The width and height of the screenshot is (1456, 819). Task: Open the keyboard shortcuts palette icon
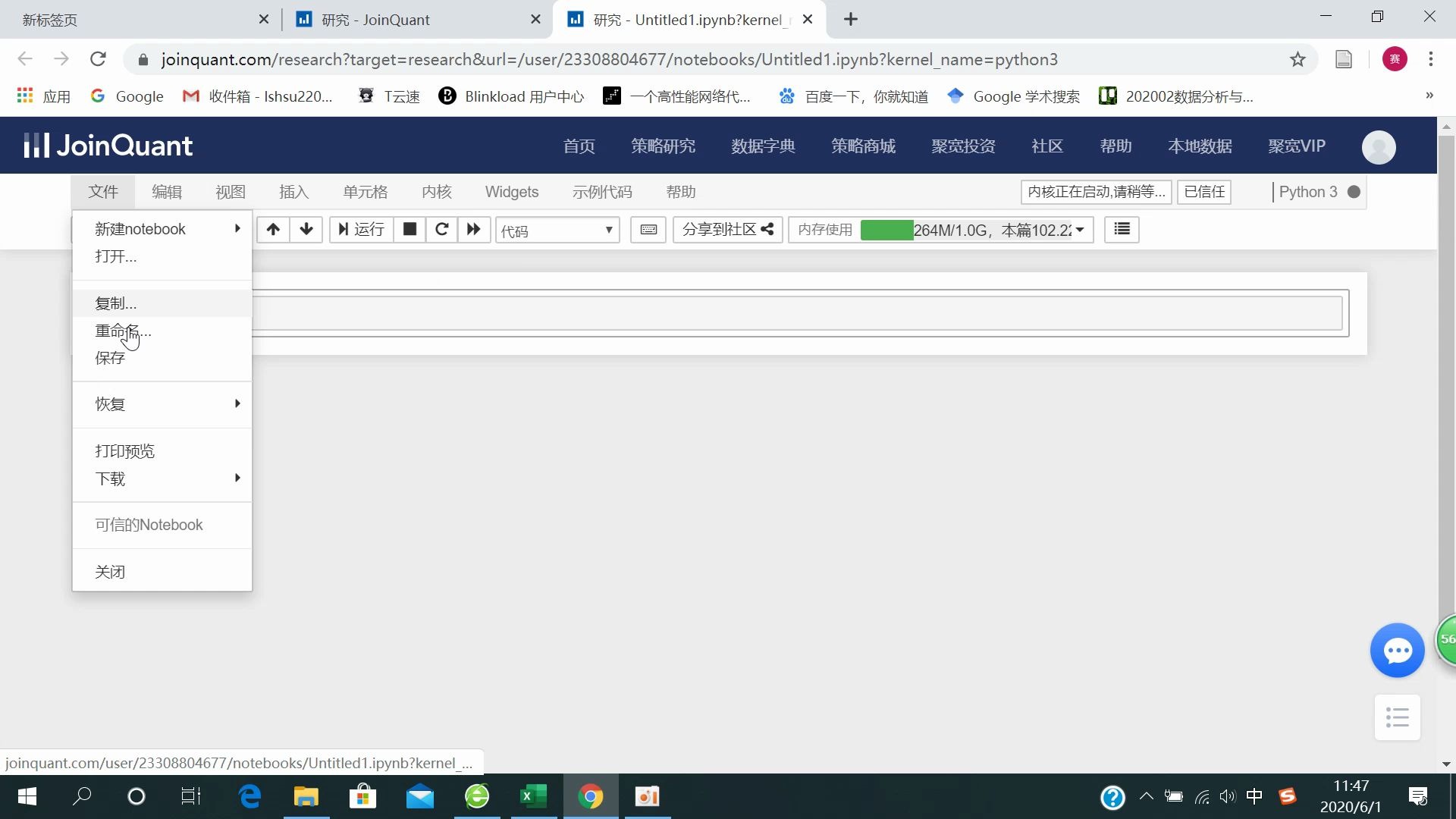(x=648, y=230)
